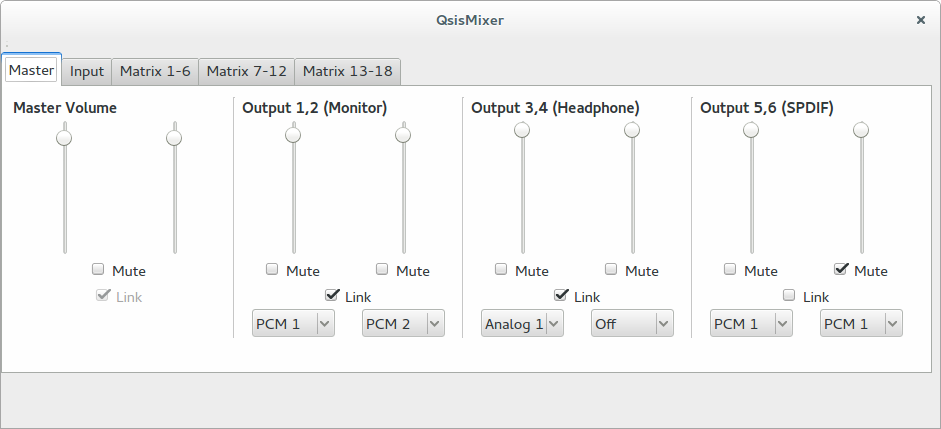Image resolution: width=941 pixels, height=429 pixels.
Task: Switch to the Input tab
Action: (x=87, y=71)
